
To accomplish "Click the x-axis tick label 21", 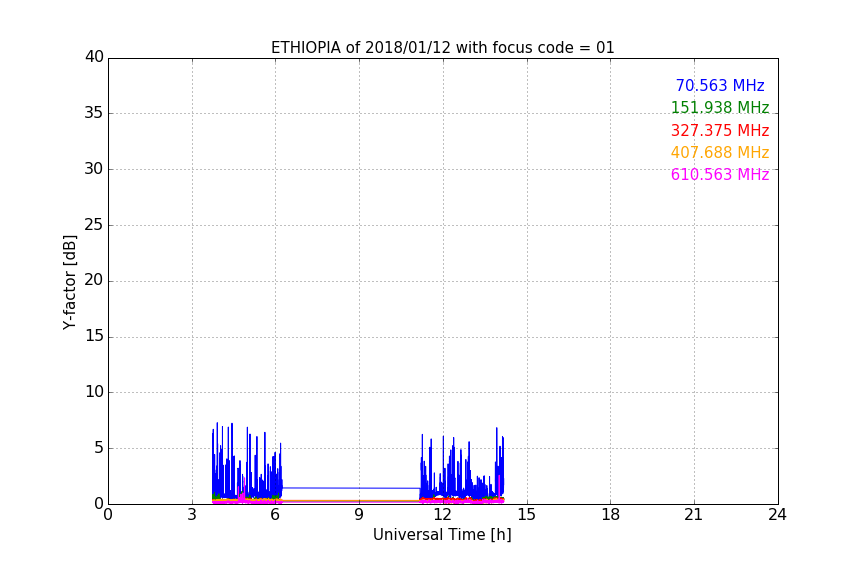I will point(694,515).
